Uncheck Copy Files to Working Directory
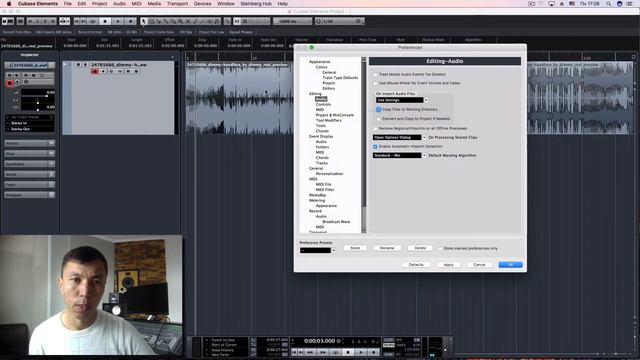The height and width of the screenshot is (360, 640). tap(378, 109)
